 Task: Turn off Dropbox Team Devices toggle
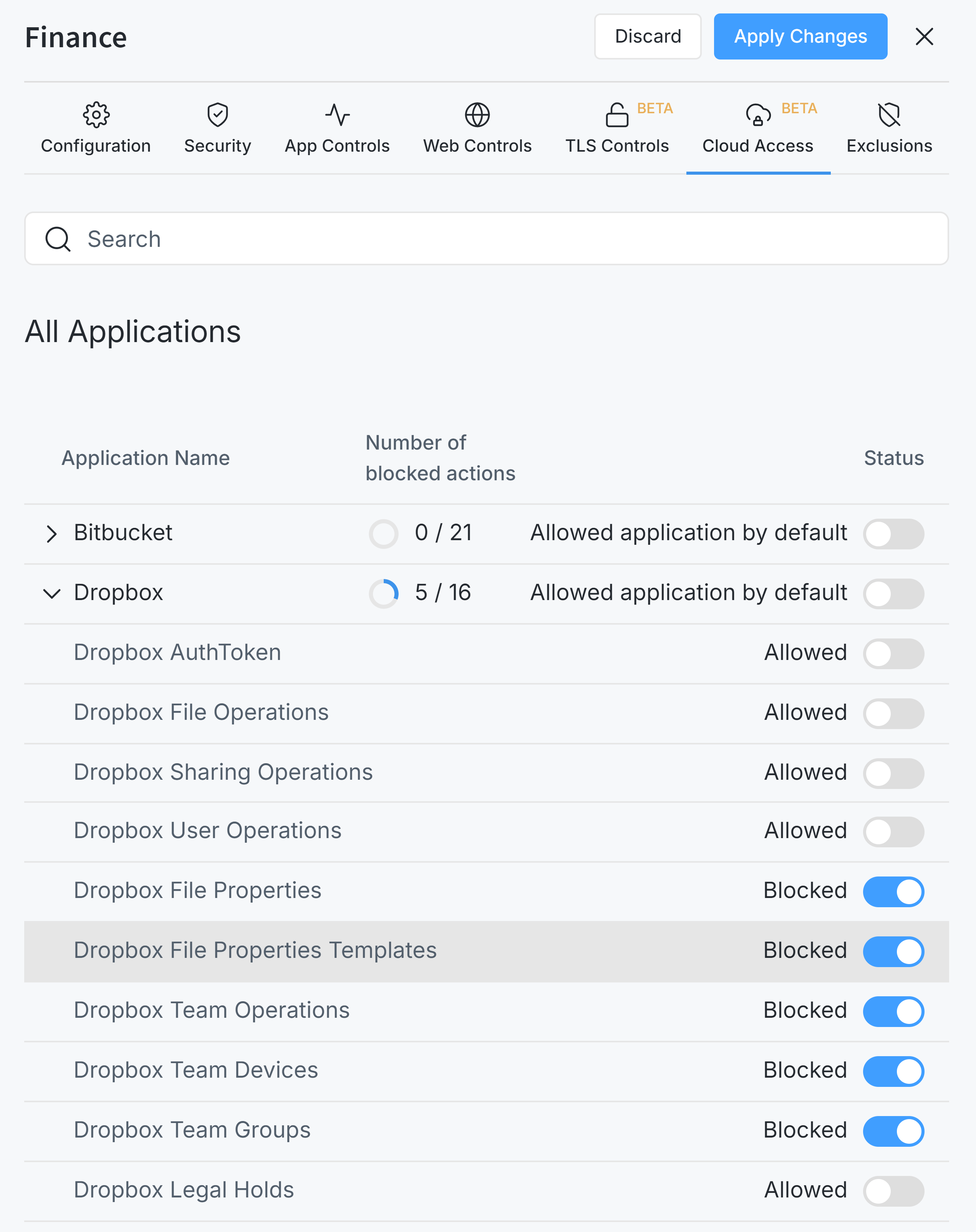click(x=893, y=1071)
